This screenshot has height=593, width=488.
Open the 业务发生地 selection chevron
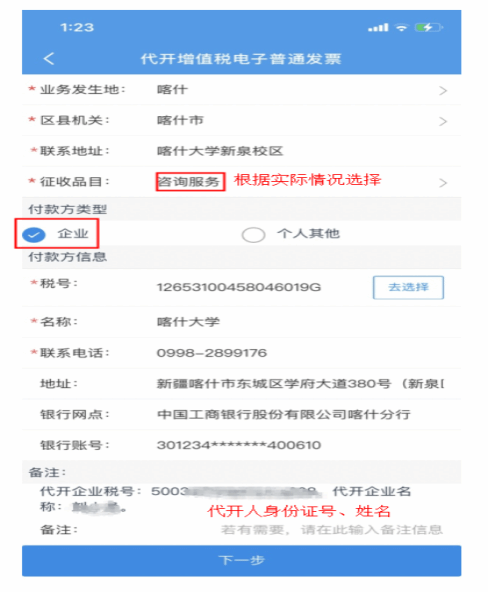[x=443, y=91]
